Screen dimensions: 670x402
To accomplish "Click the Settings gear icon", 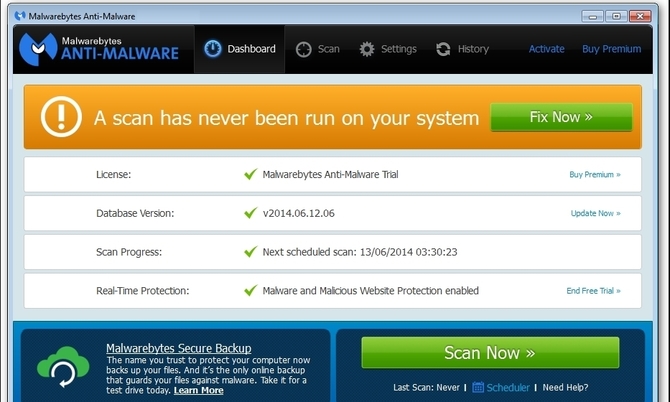I will (367, 49).
